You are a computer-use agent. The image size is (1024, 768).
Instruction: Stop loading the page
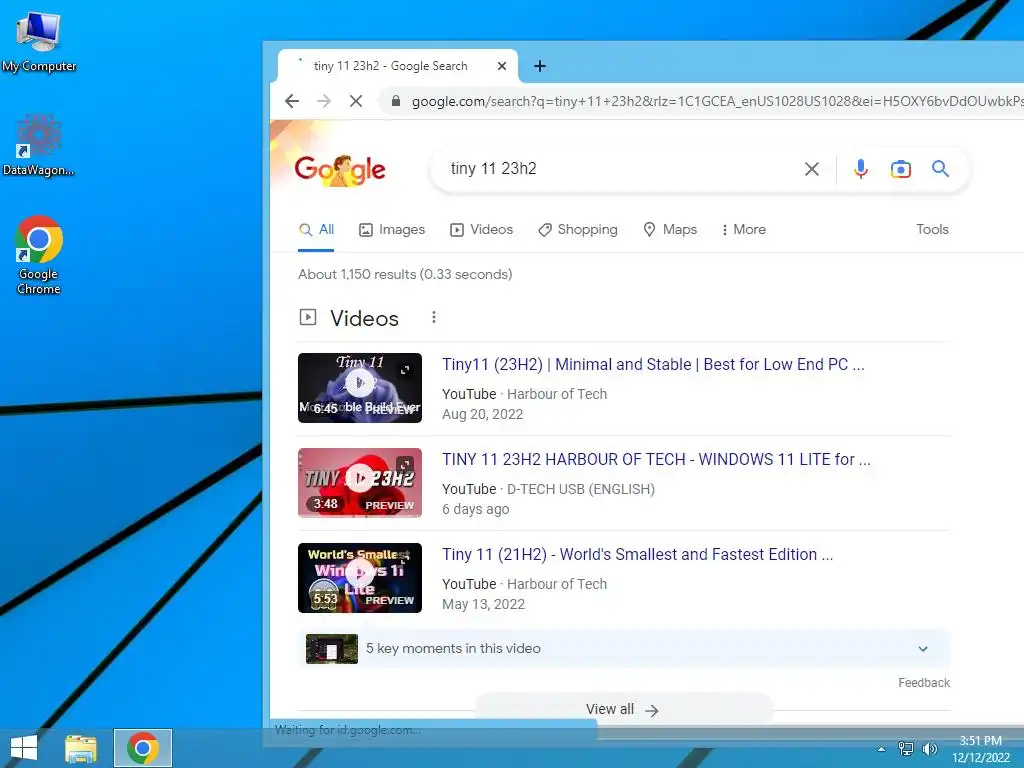coord(356,101)
